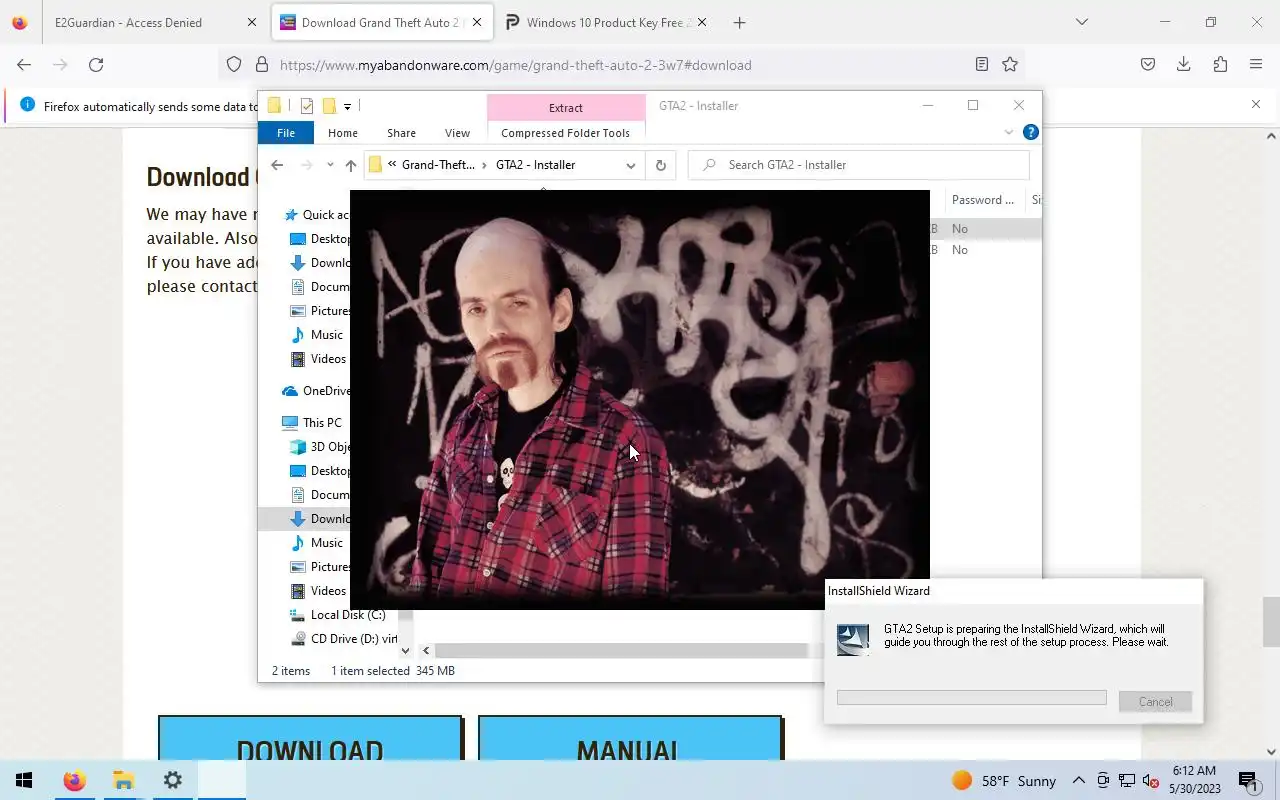Click the Firefox URL address field
The width and height of the screenshot is (1280, 800).
coord(620,65)
